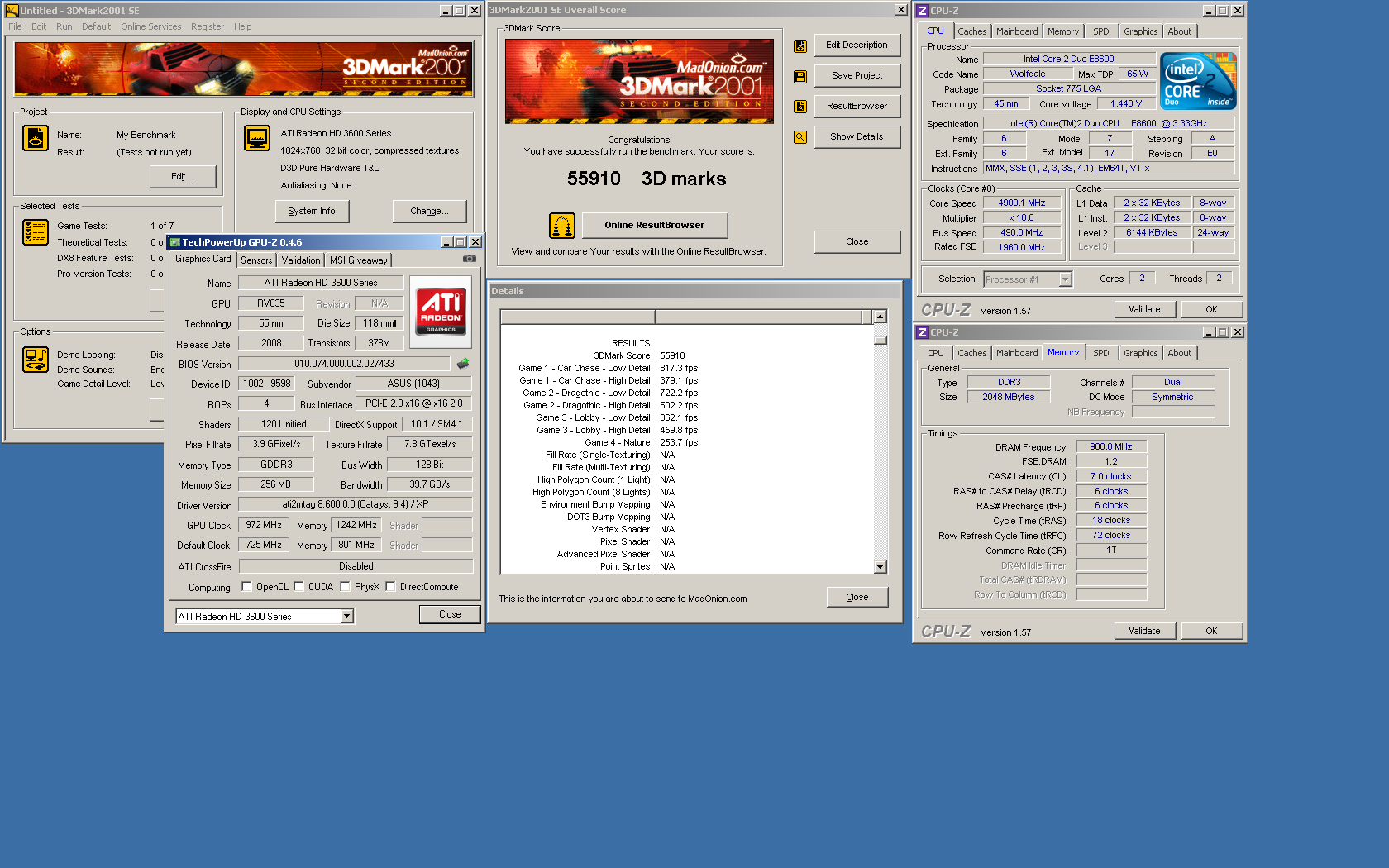This screenshot has height=868, width=1389.
Task: Enable the PhysX checkbox in GPU-Z
Action: (345, 587)
